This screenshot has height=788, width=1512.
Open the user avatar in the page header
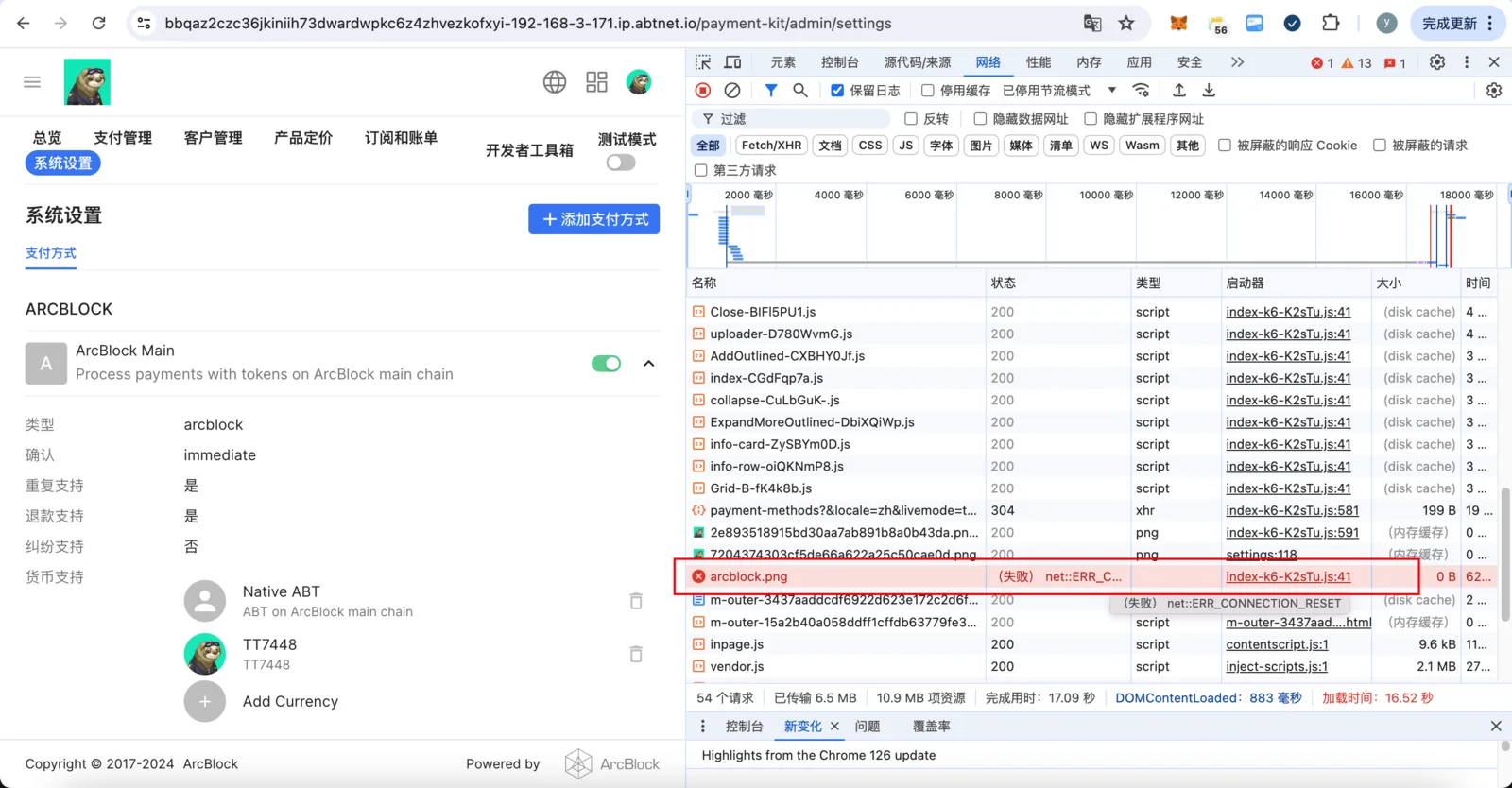[x=639, y=82]
